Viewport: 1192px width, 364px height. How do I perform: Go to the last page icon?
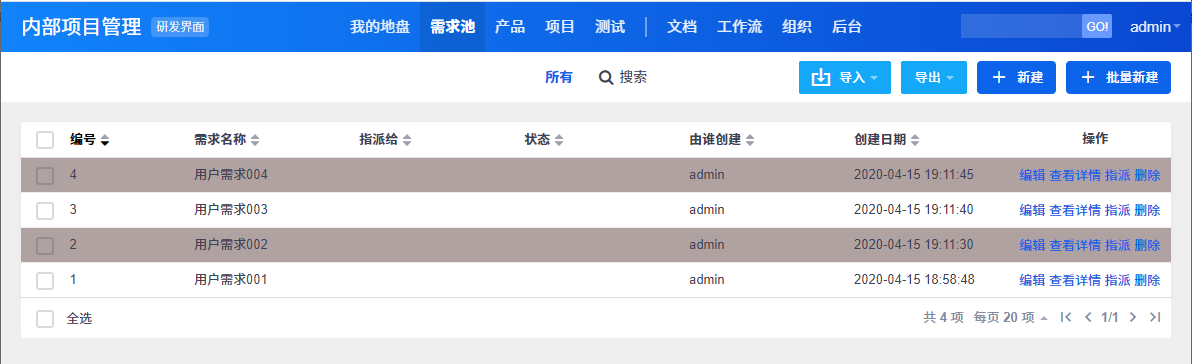[1156, 317]
